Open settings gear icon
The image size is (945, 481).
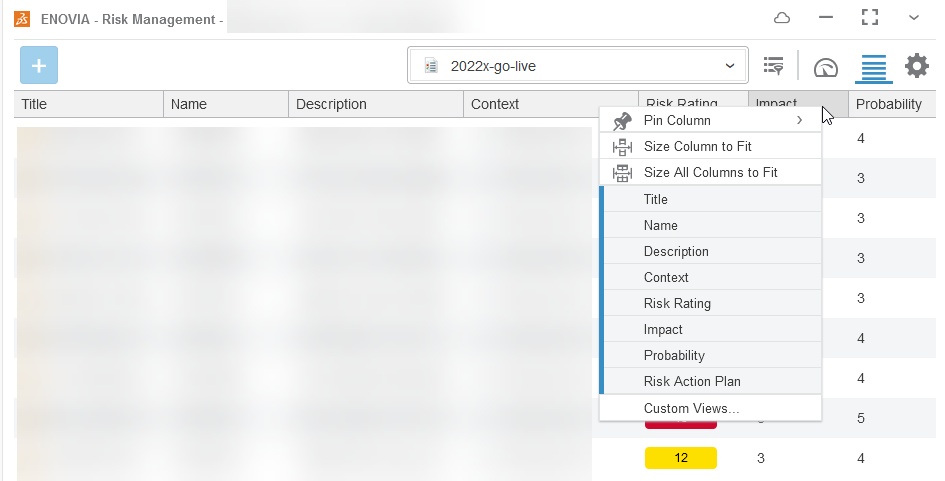[x=917, y=65]
